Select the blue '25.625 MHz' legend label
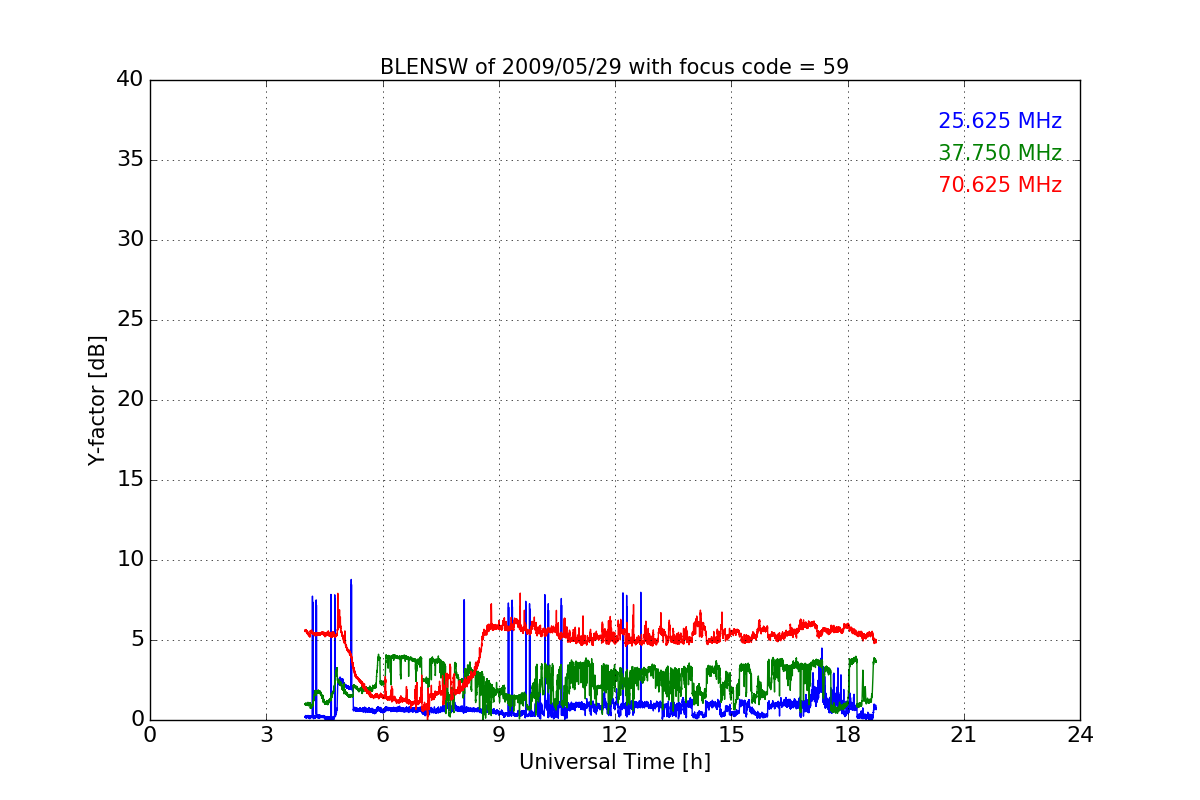1200x800 pixels. point(1000,121)
